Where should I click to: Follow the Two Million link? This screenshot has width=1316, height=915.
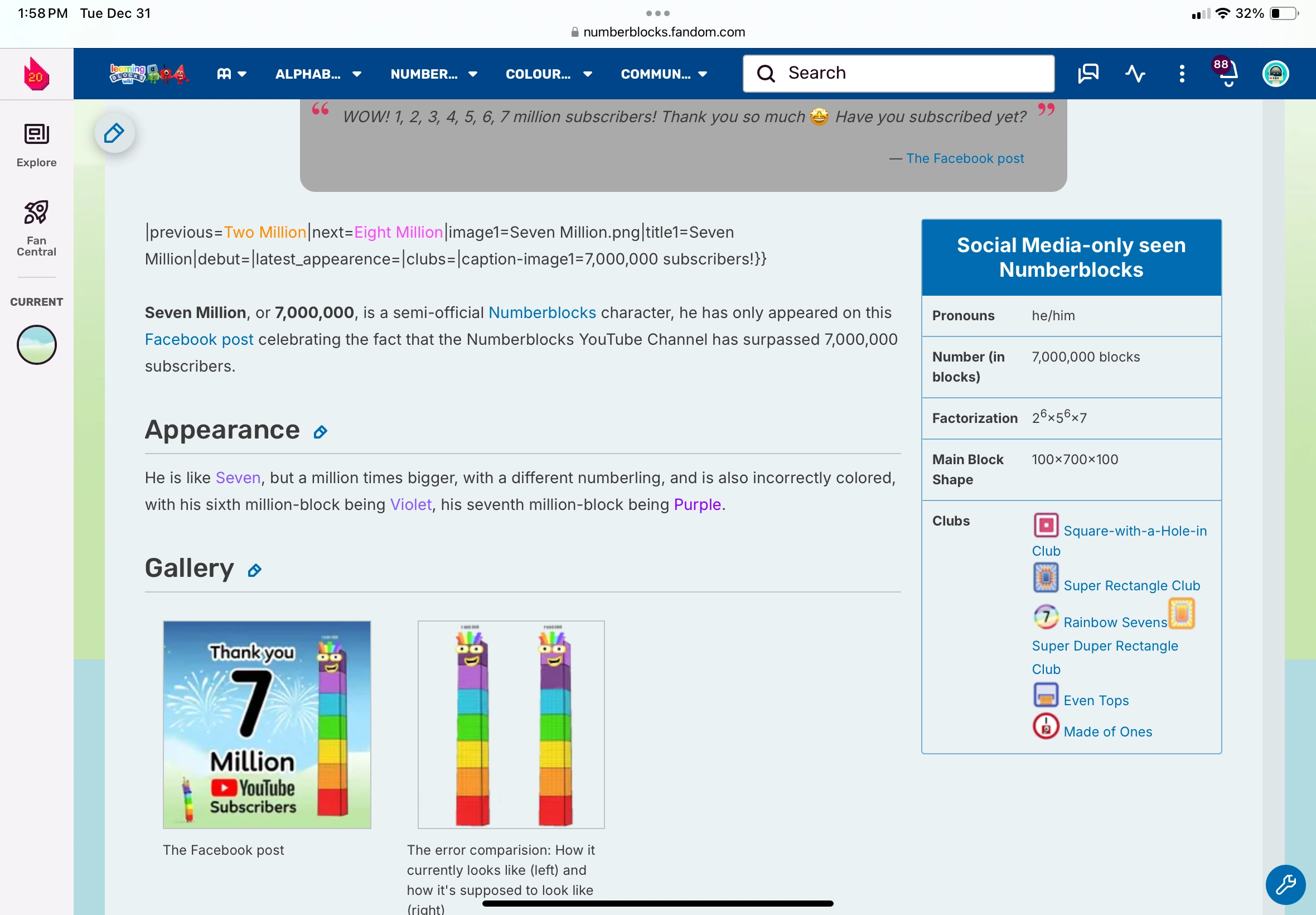[x=265, y=232]
